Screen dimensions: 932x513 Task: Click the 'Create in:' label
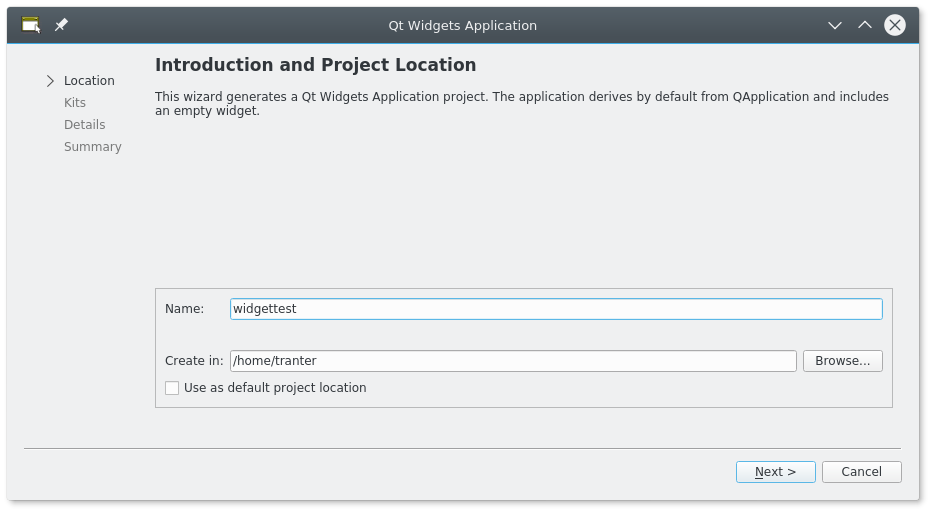[x=194, y=361]
